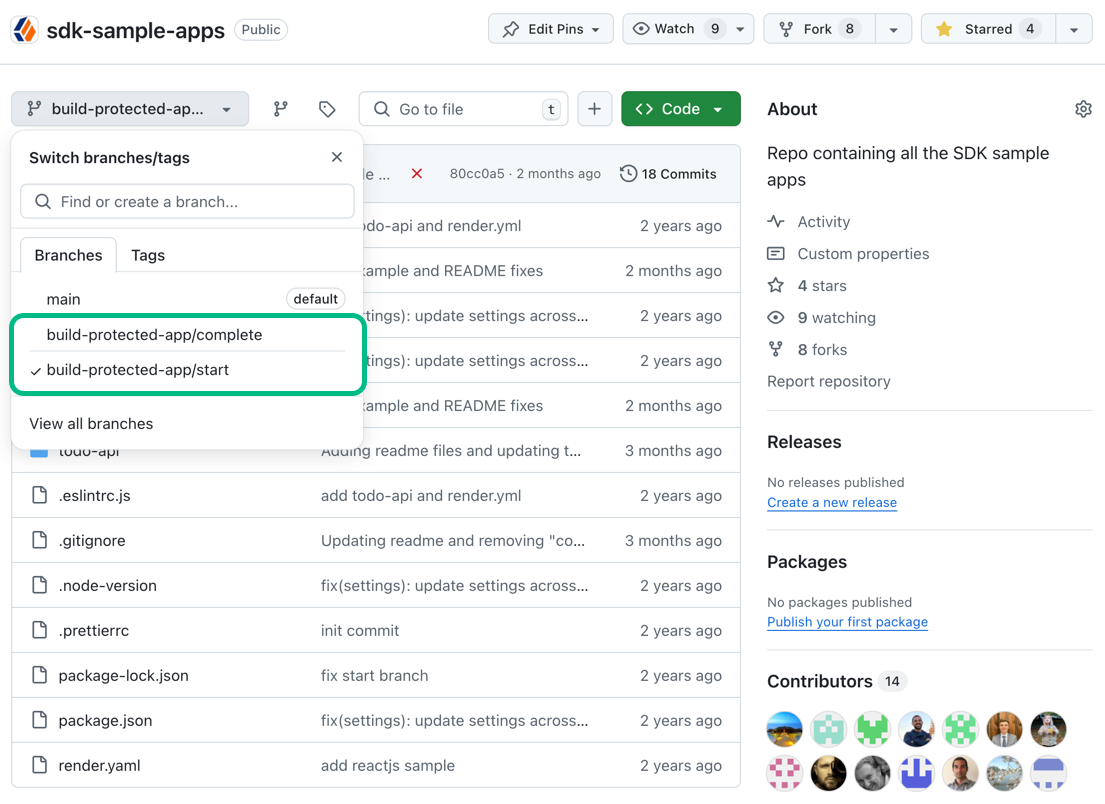Viewport: 1105px width, 804px height.
Task: Click the branches icon next to branch selector
Action: (x=281, y=109)
